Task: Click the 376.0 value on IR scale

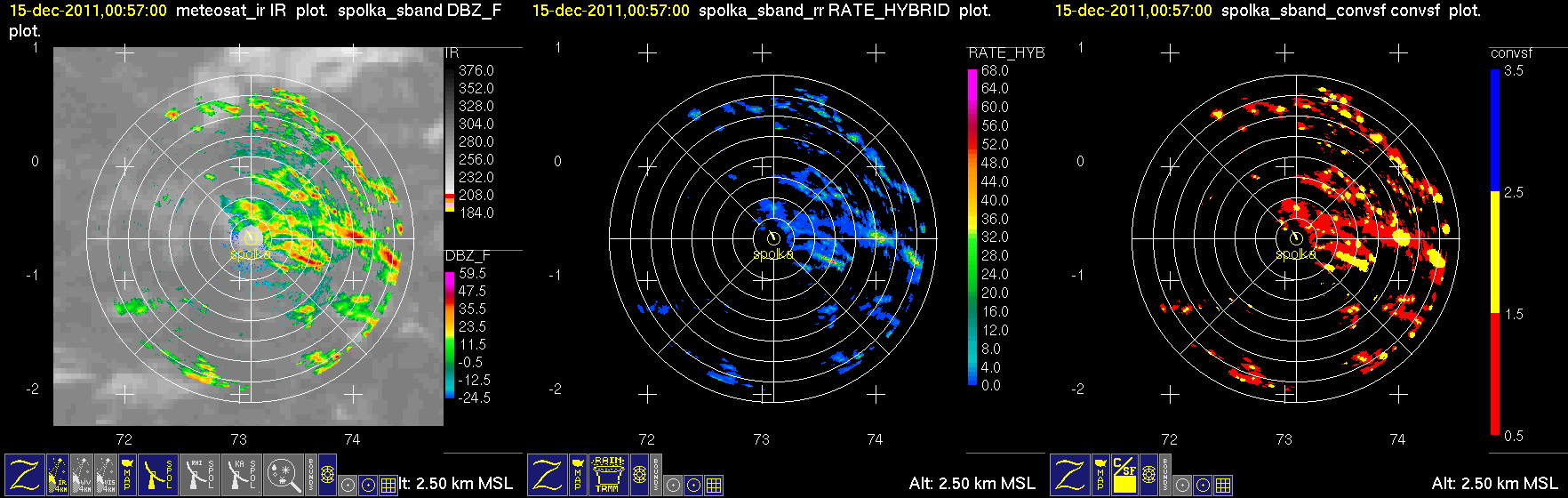Action: pos(476,71)
